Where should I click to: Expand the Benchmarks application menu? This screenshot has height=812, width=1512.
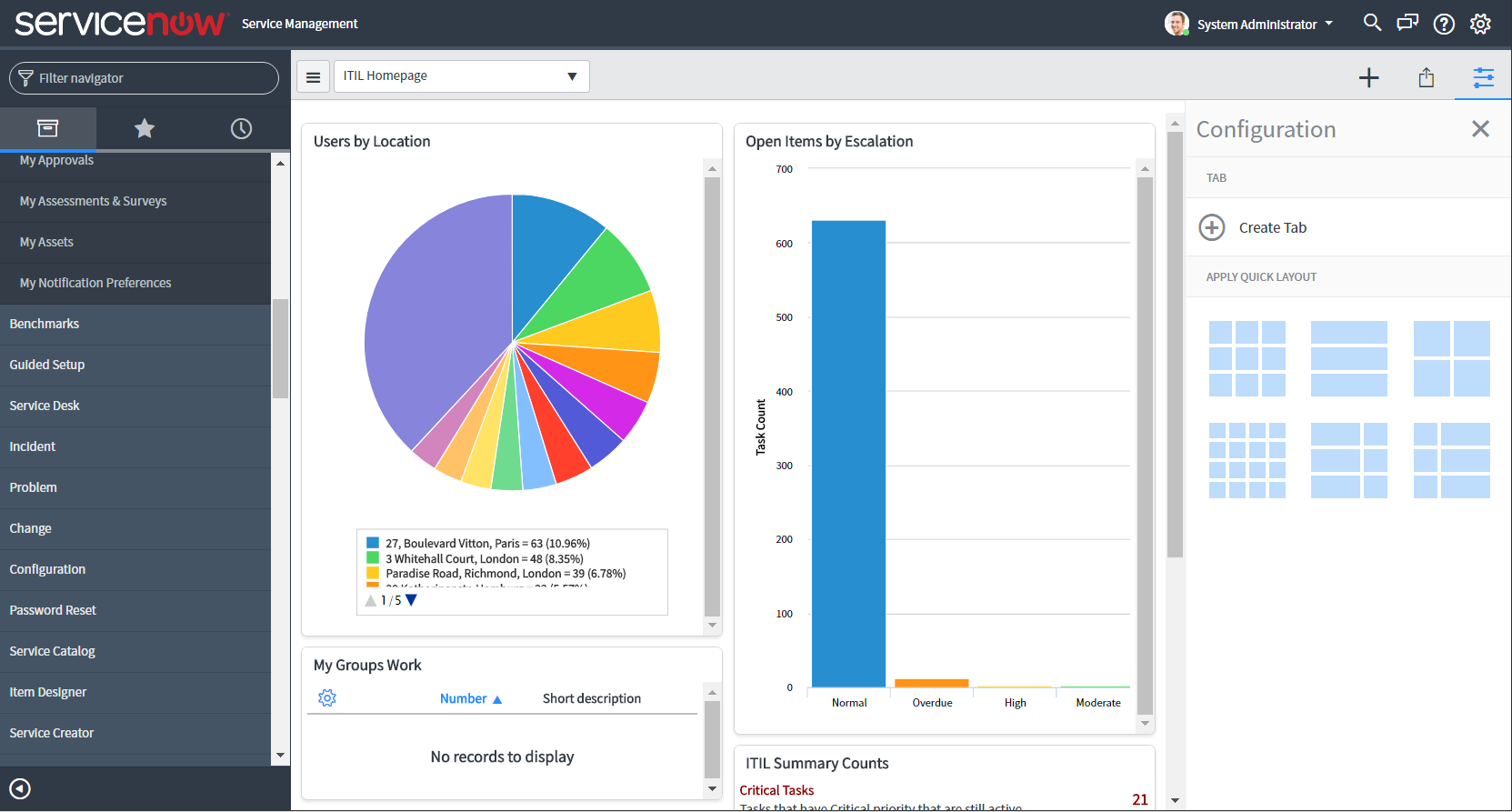tap(135, 325)
